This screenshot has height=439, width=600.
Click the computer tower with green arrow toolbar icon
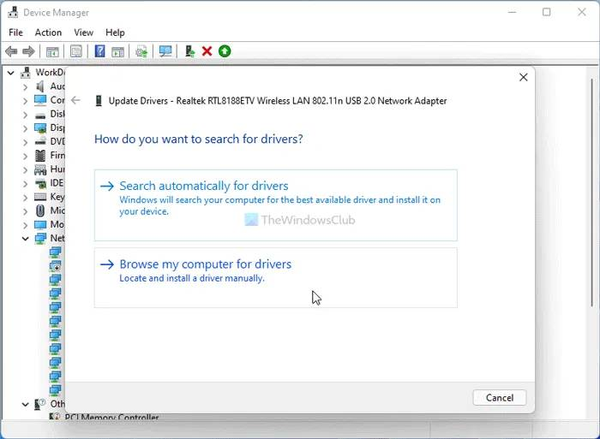[190, 51]
